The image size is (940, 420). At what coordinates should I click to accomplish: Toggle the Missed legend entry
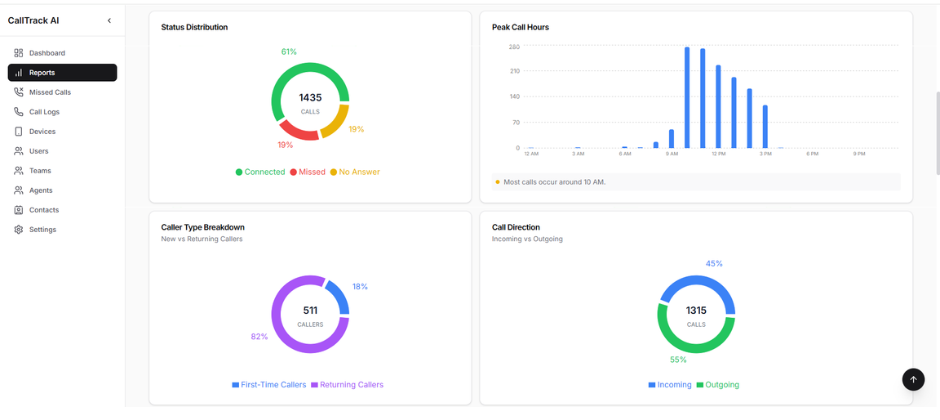click(307, 172)
